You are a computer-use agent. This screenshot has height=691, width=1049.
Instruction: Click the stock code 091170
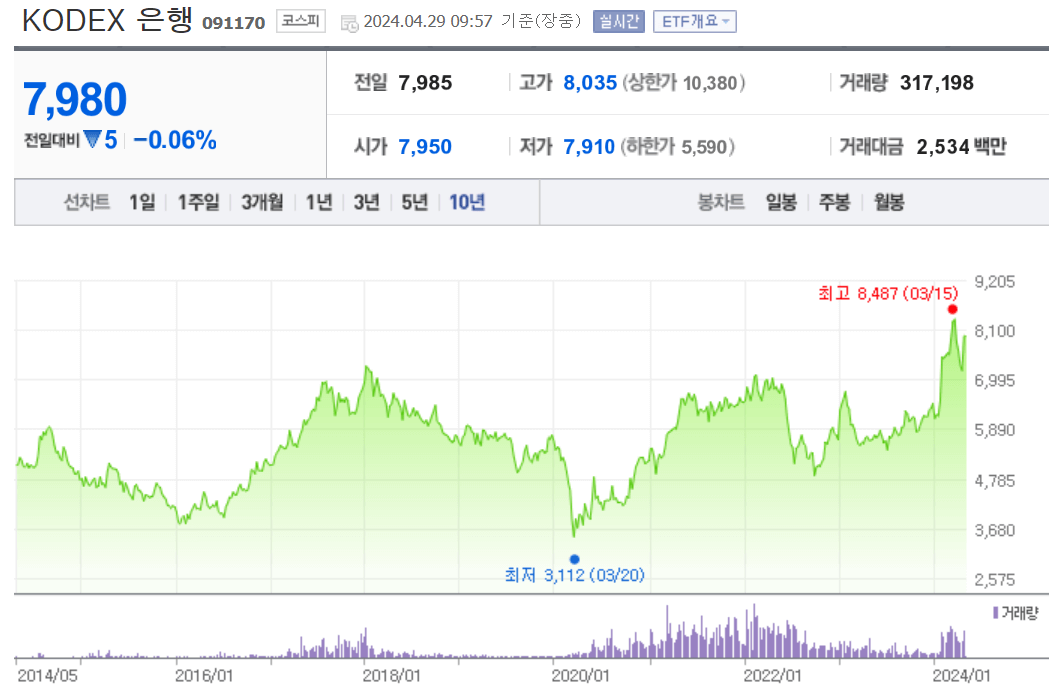tap(233, 23)
